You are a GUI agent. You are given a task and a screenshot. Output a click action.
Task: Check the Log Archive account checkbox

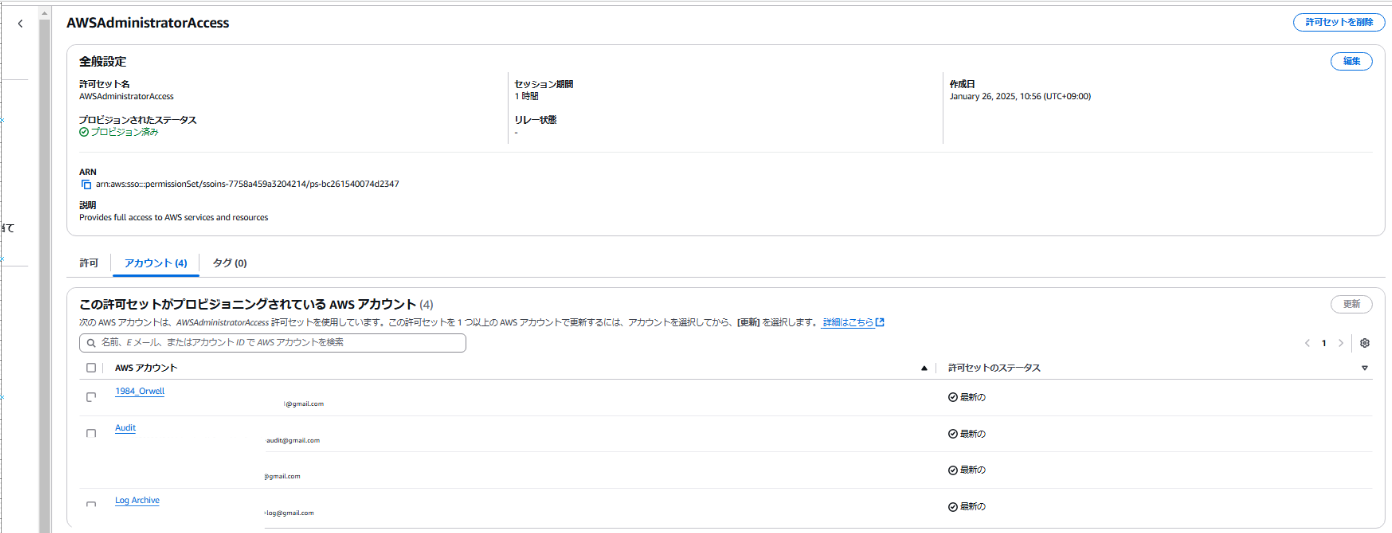tap(91, 506)
